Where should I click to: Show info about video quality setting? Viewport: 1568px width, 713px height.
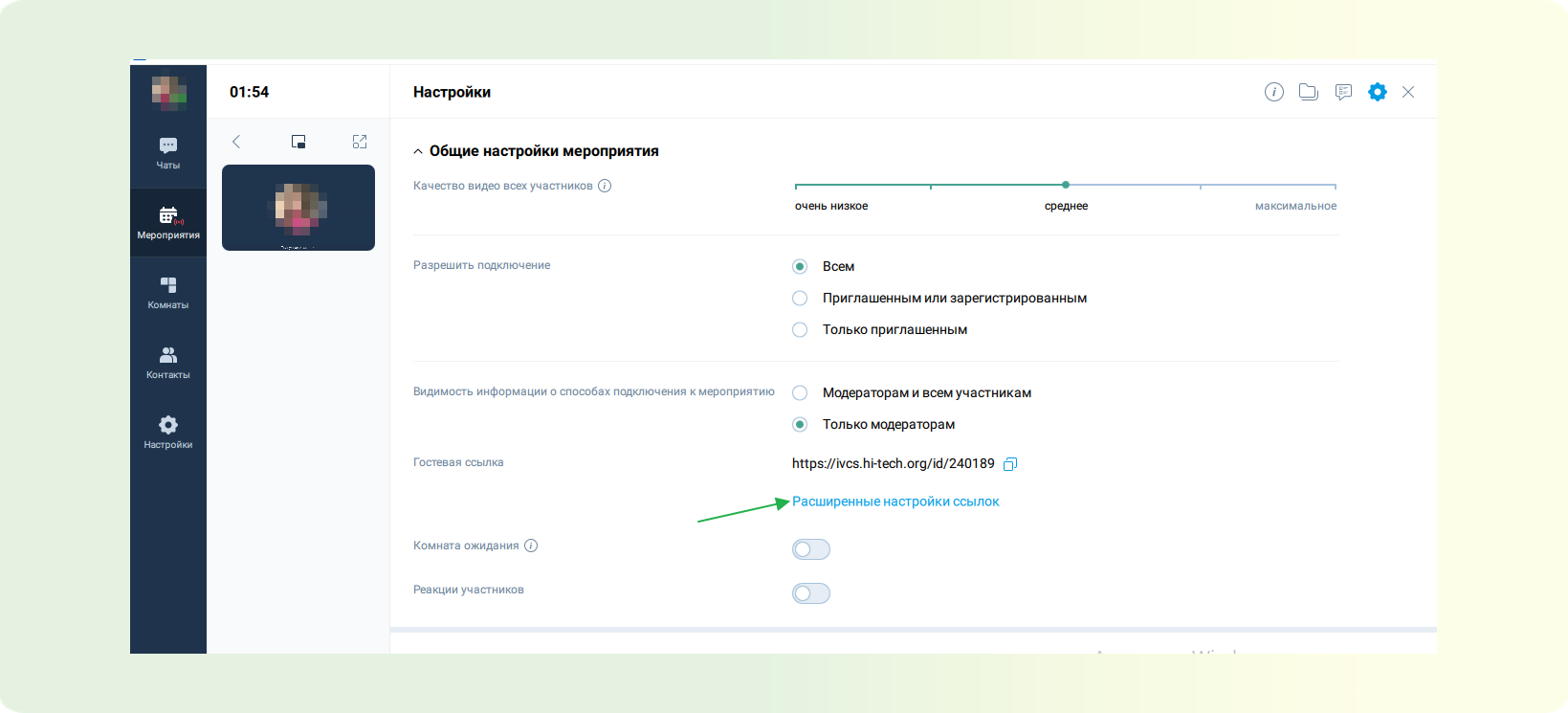pos(605,186)
